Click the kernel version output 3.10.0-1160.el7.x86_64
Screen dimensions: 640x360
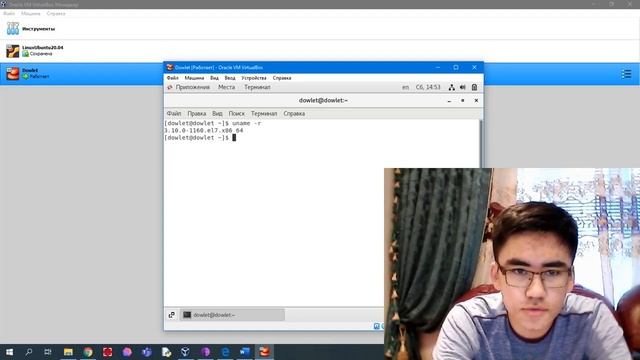204,131
